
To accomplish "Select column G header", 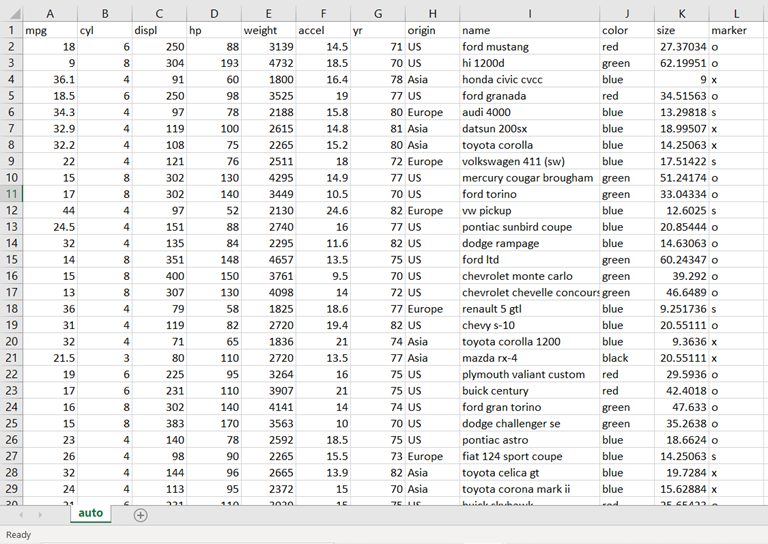I will pos(378,14).
